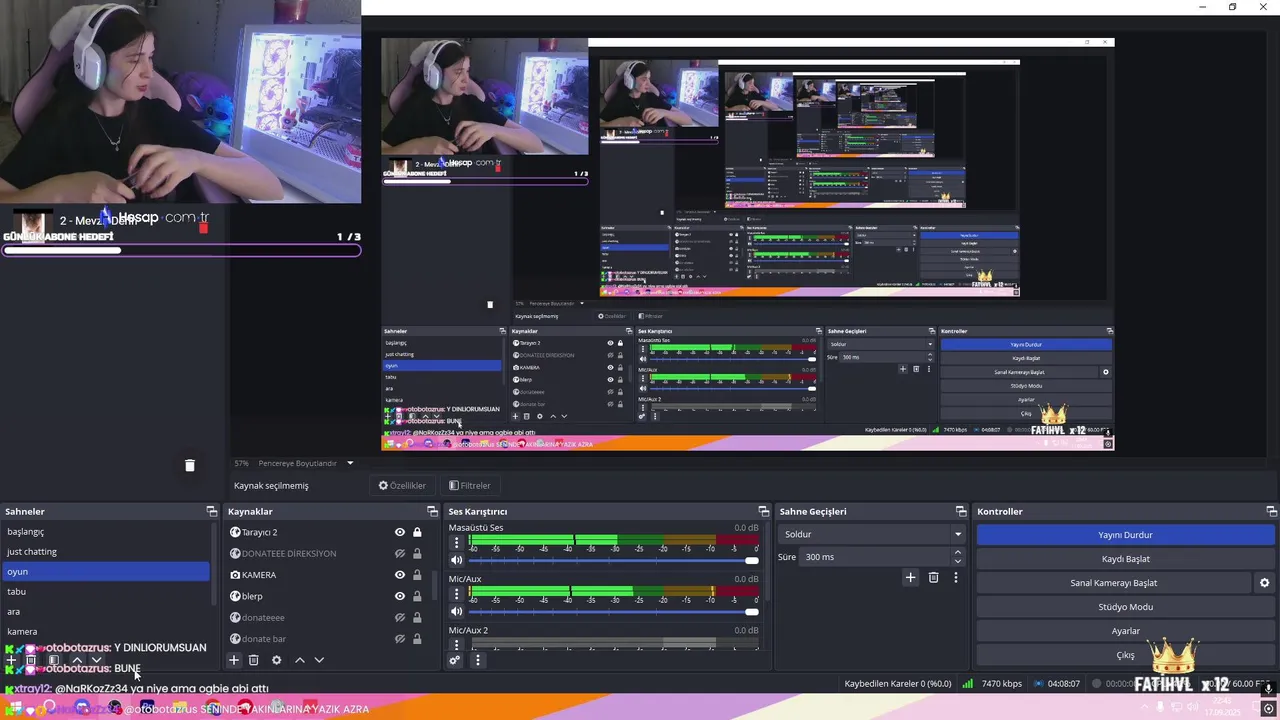Add a scene transition with plus icon
This screenshot has height=720, width=1280.
pyautogui.click(x=910, y=577)
